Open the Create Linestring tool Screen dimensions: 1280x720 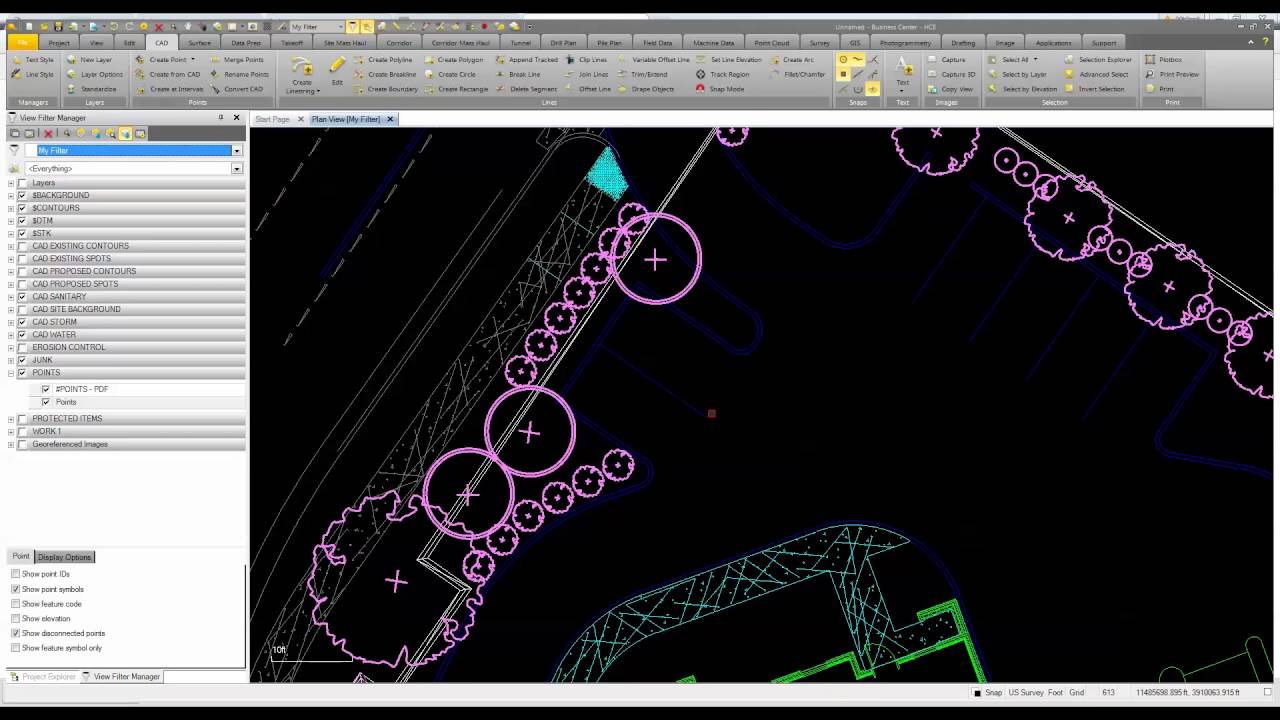(301, 74)
